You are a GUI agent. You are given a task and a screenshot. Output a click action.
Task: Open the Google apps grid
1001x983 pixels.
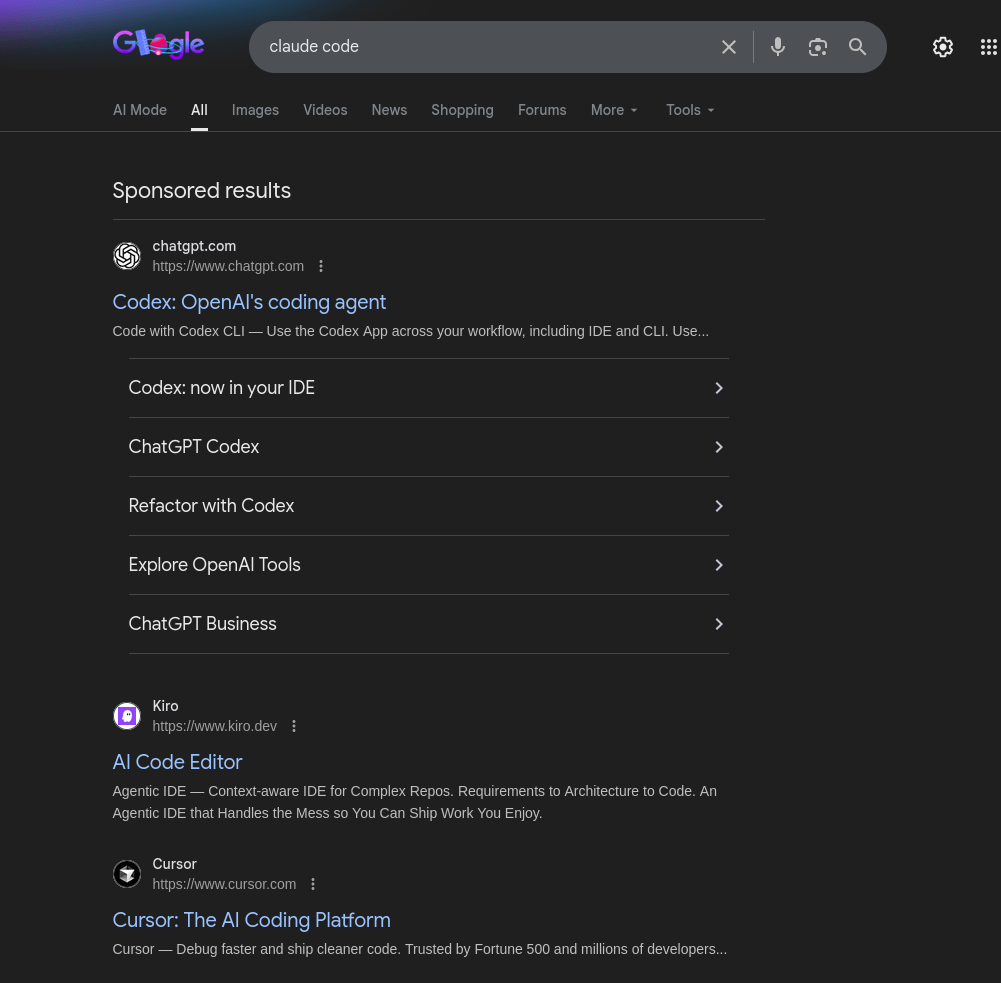click(x=988, y=47)
